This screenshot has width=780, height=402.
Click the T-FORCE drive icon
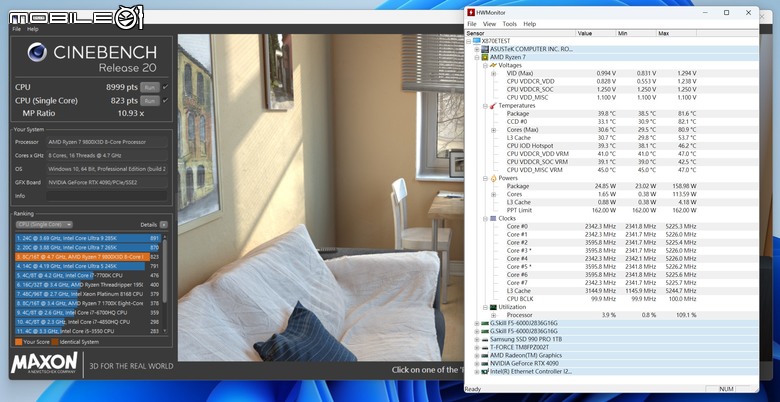coord(485,347)
